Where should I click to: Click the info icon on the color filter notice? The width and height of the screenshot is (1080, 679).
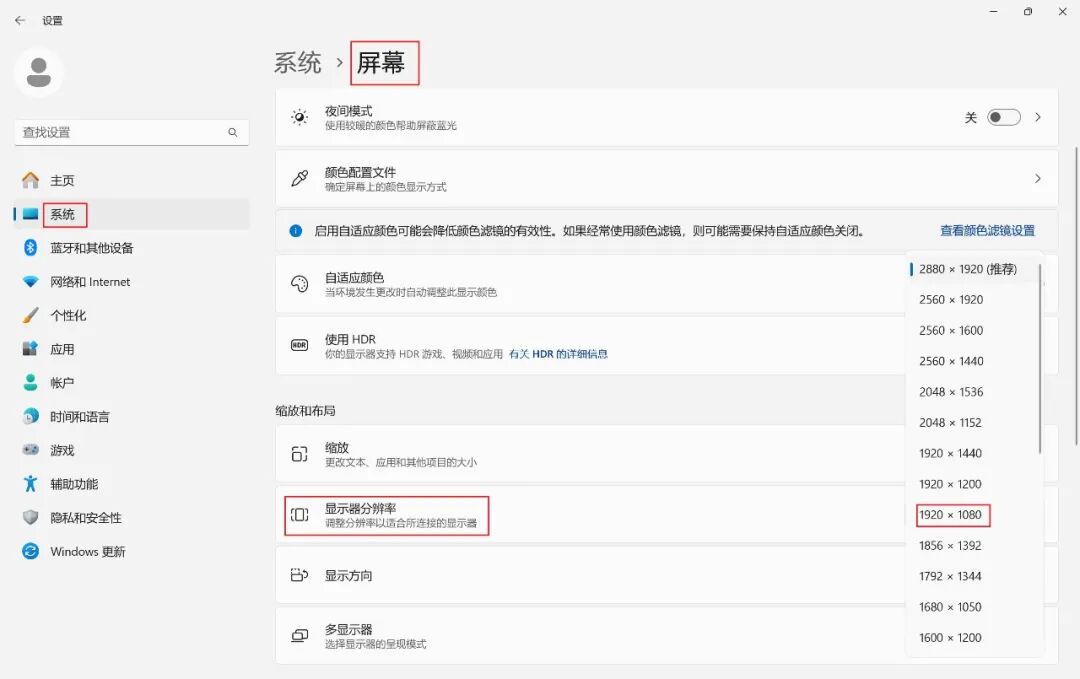[x=296, y=231]
